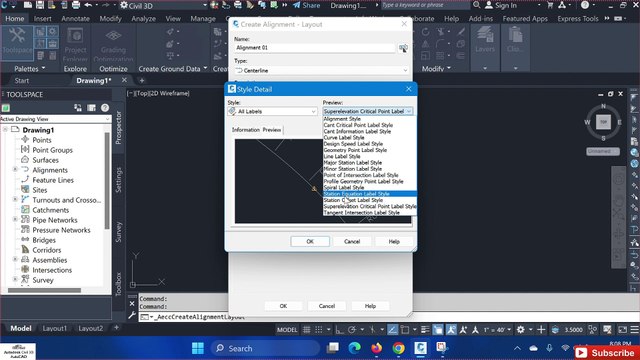Click the Sign In button
Image resolution: width=640 pixels, height=360 pixels.
[x=501, y=5]
